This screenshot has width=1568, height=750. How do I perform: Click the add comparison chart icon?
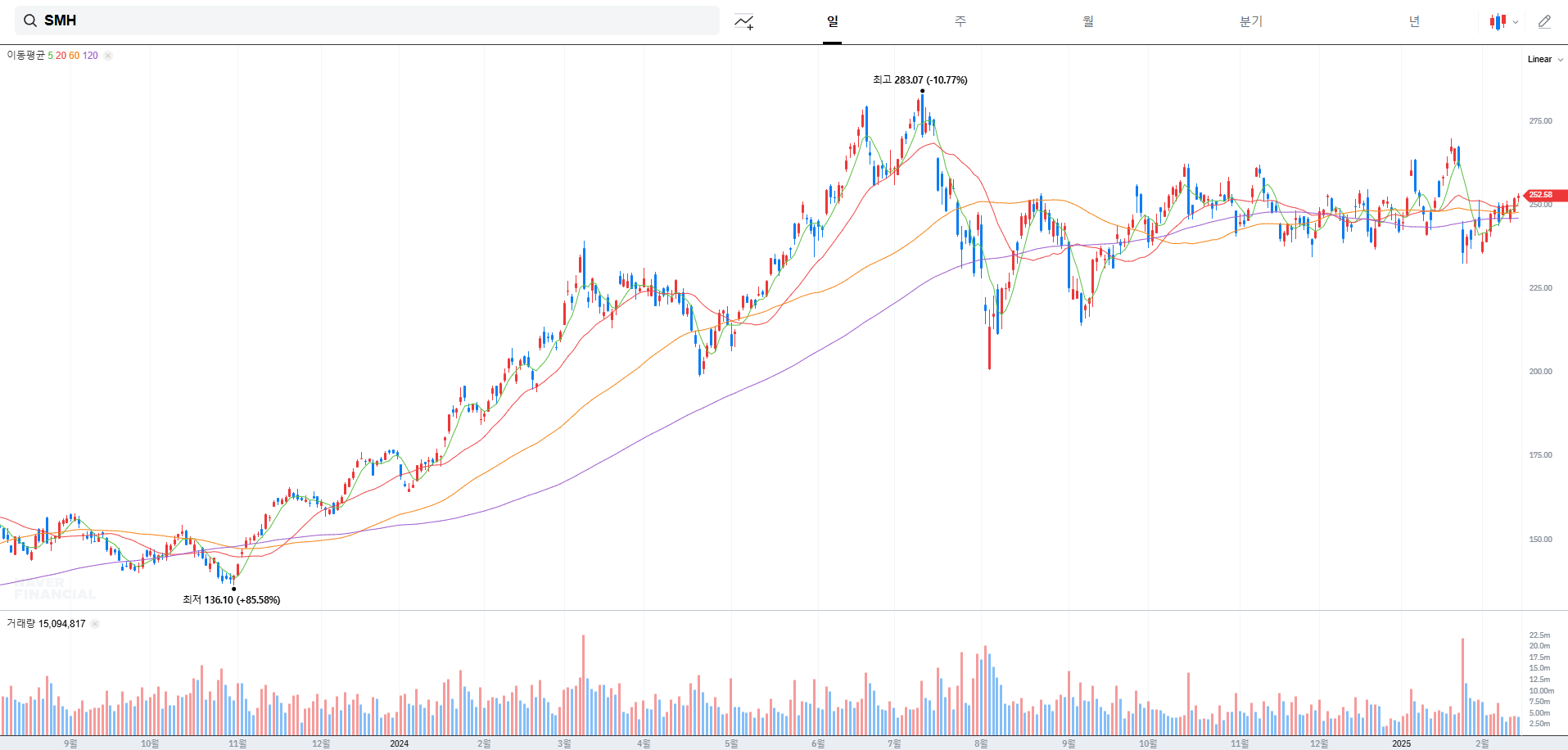point(743,21)
